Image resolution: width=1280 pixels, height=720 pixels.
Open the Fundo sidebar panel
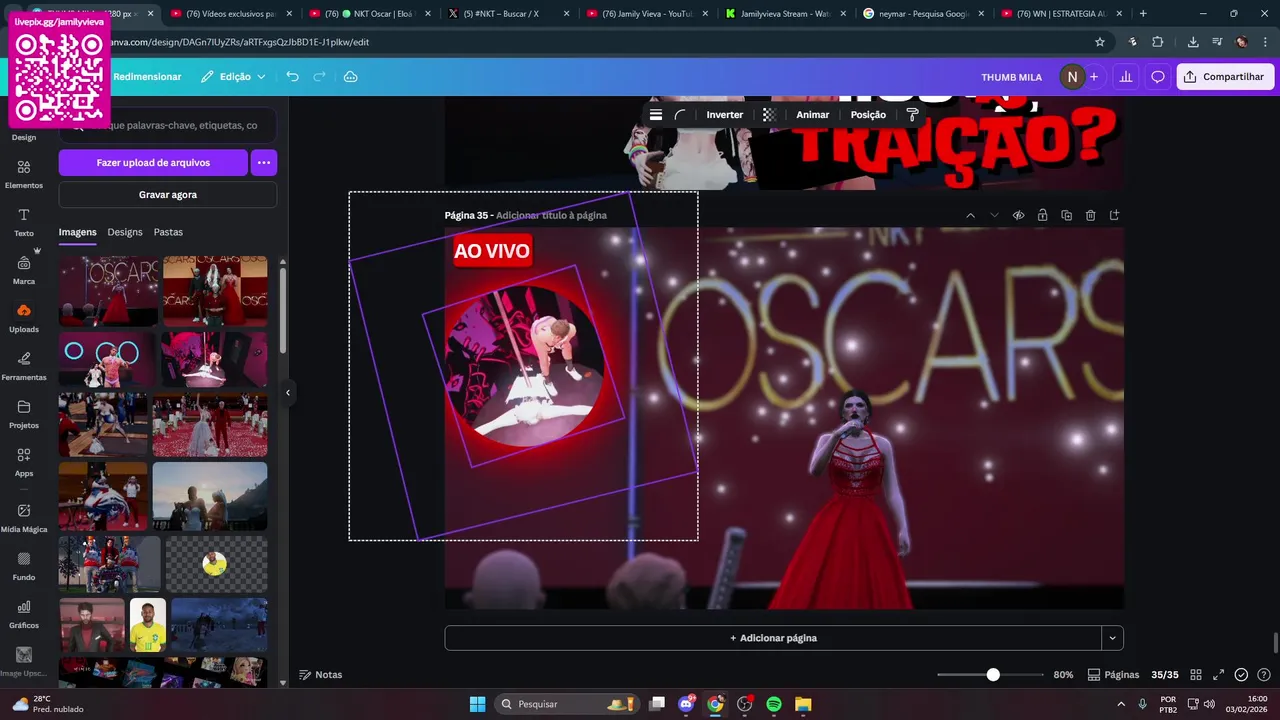[x=24, y=566]
